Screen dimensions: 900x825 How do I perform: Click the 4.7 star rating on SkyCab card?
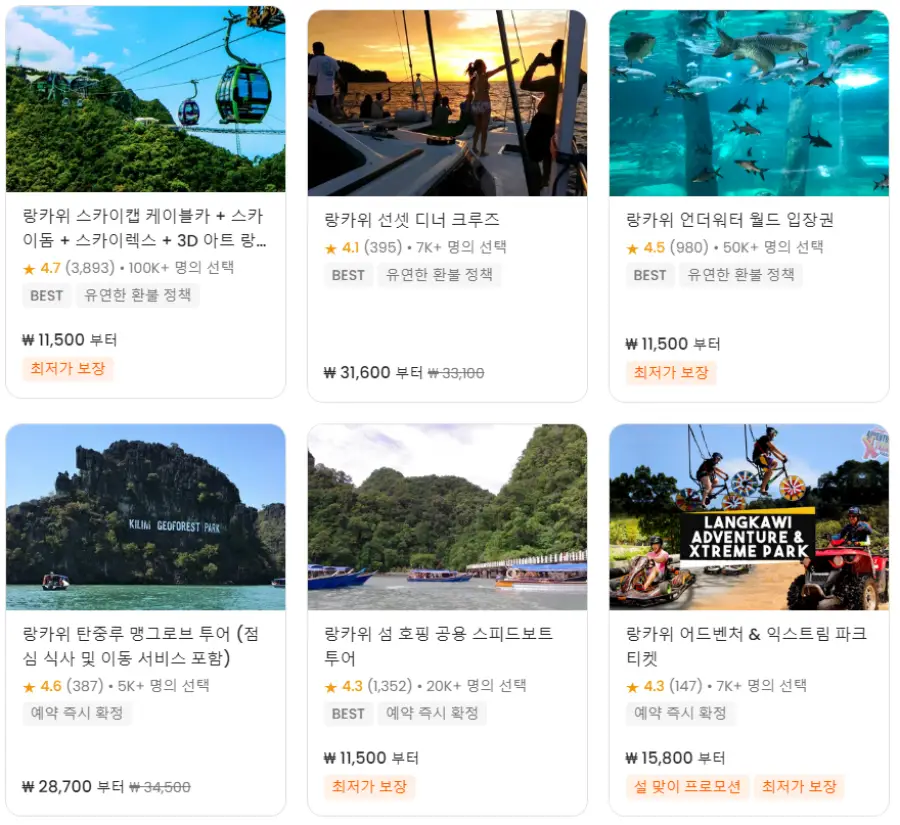[42, 268]
